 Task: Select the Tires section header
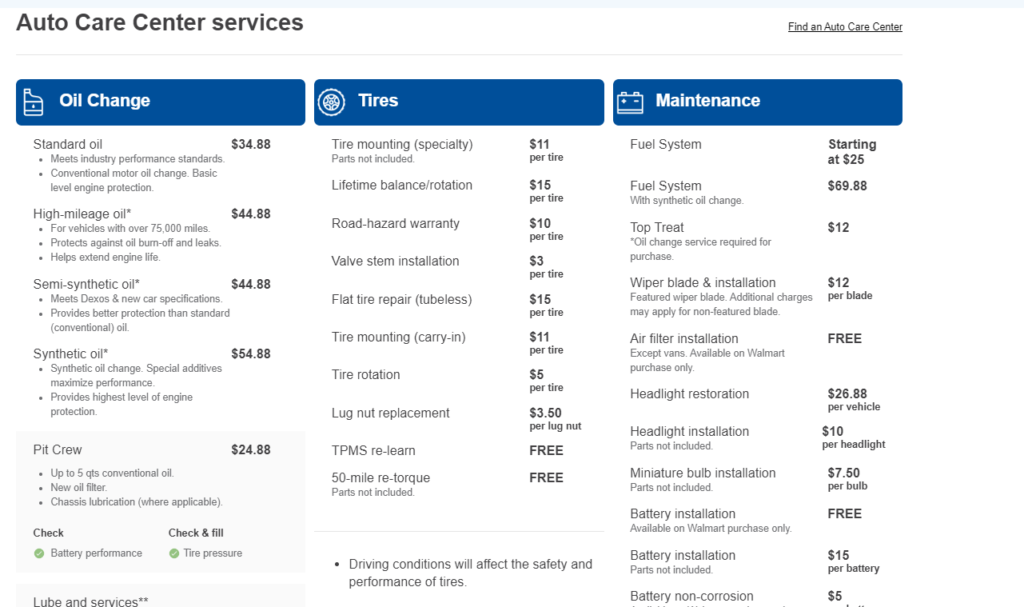(459, 102)
